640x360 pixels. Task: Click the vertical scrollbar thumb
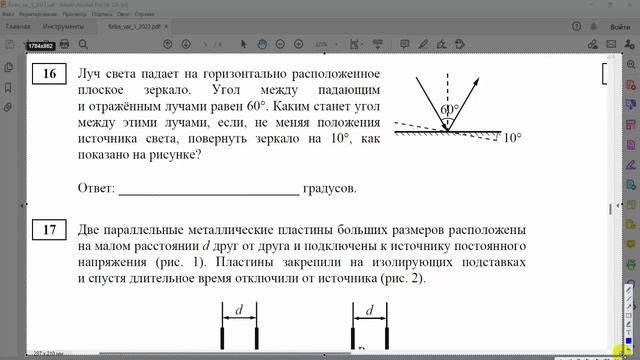point(611,209)
